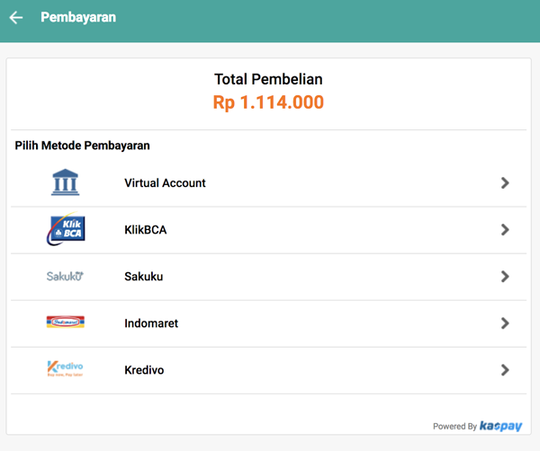Screen dimensions: 540x451
Task: Click the KlikBCA logo icon
Action: click(x=65, y=229)
